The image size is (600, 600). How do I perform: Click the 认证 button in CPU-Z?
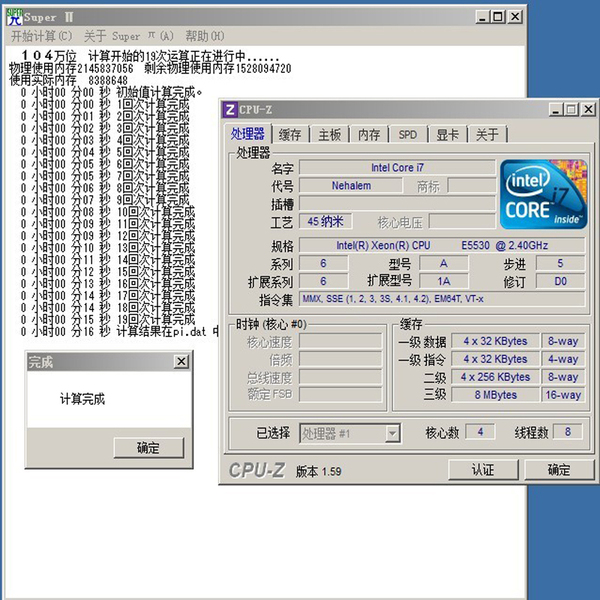tap(483, 470)
